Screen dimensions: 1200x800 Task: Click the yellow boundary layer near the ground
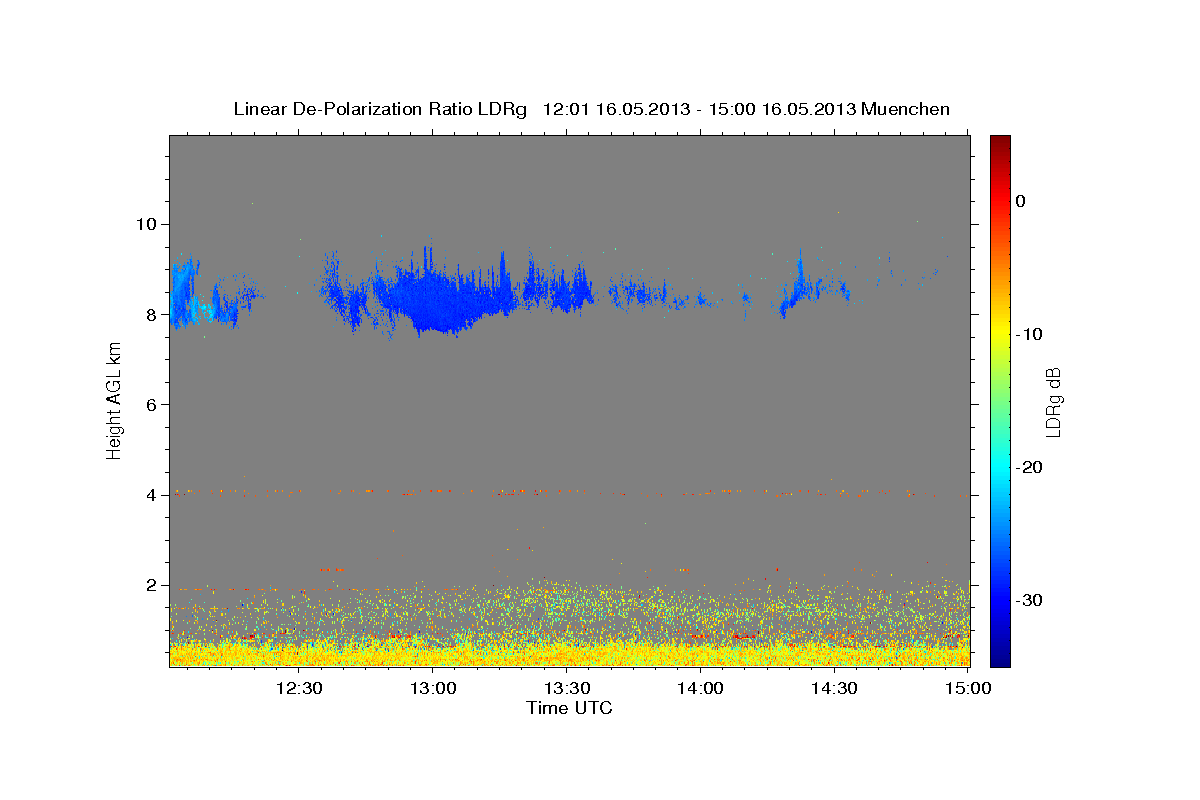pyautogui.click(x=570, y=652)
